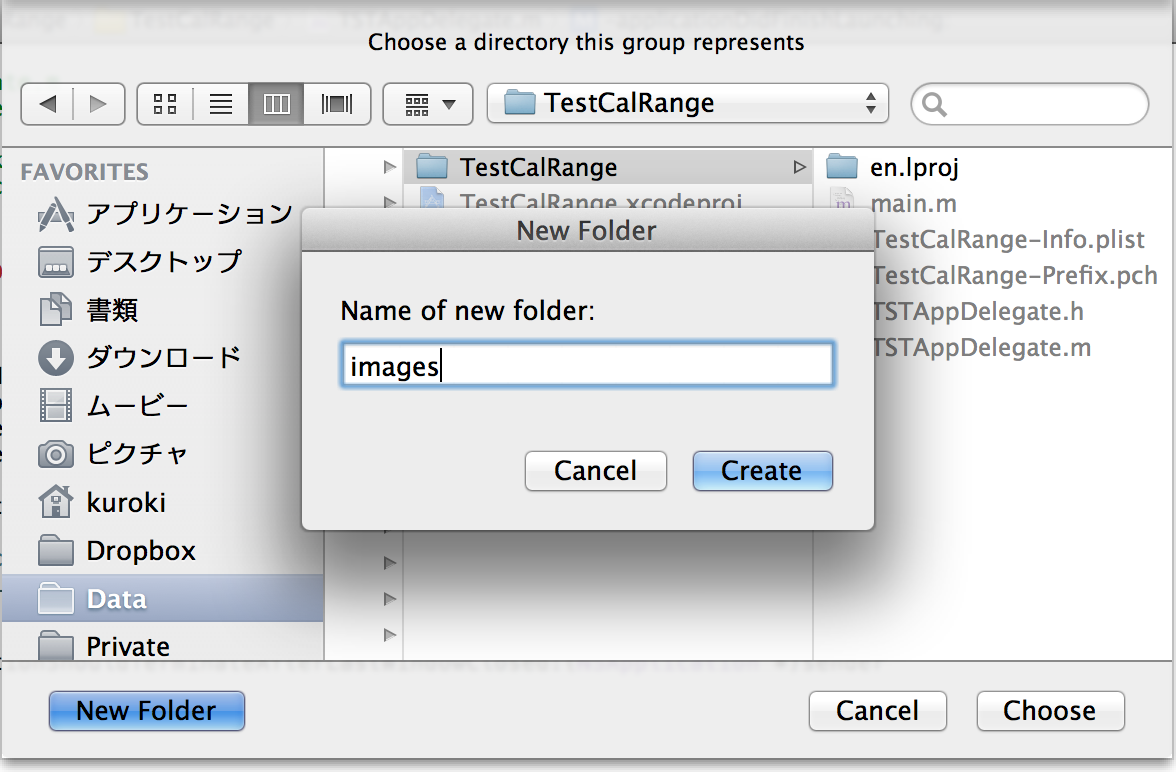Open ムービー in sidebar
The height and width of the screenshot is (772, 1176).
(x=165, y=406)
